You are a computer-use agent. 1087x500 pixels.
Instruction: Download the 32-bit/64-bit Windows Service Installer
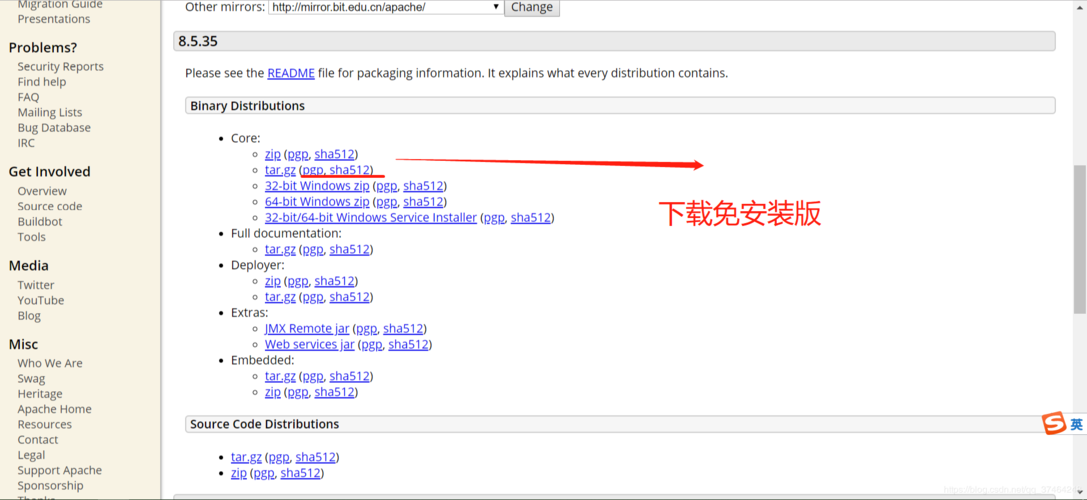370,218
